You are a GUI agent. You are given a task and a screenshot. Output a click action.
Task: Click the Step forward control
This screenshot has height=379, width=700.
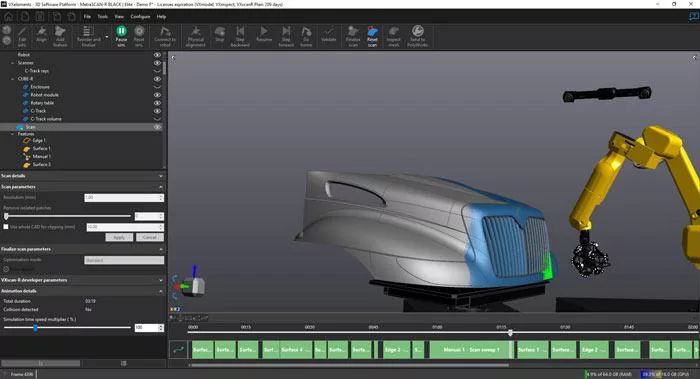point(286,36)
